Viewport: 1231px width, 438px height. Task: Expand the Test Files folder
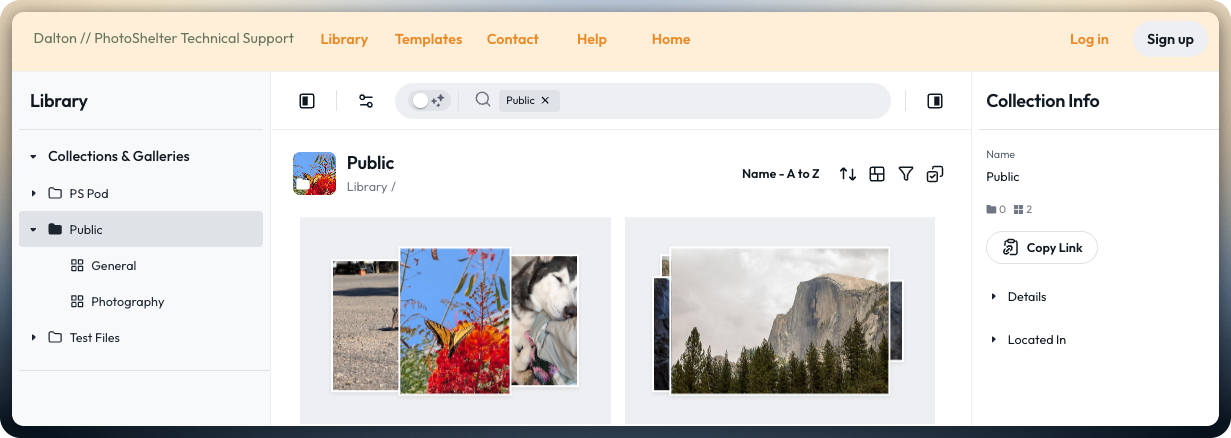[33, 338]
